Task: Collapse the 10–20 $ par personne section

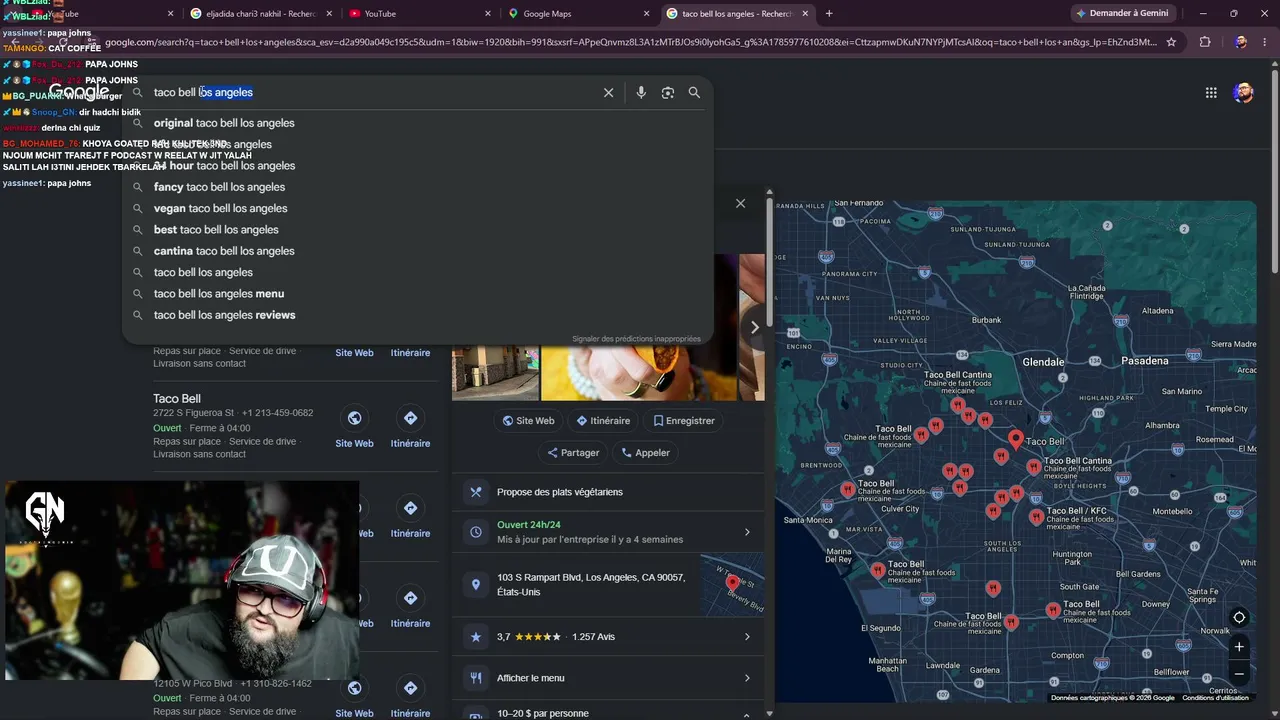Action: [747, 714]
